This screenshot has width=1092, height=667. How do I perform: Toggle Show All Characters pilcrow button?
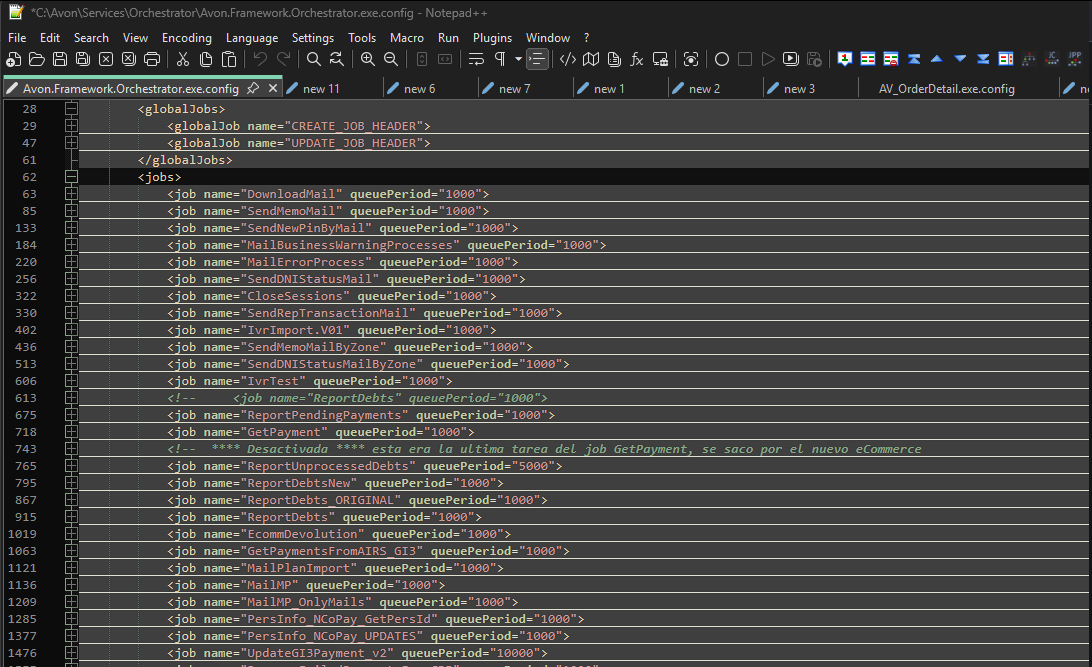click(499, 59)
